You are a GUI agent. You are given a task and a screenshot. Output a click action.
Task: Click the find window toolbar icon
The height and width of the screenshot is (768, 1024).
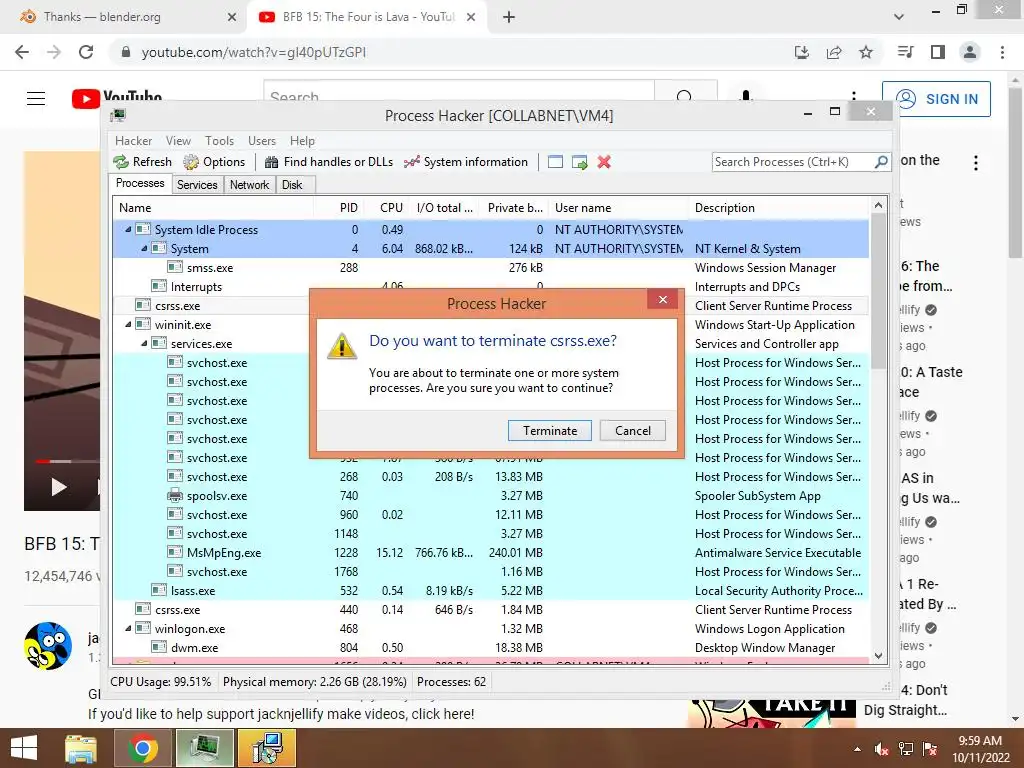tap(555, 162)
